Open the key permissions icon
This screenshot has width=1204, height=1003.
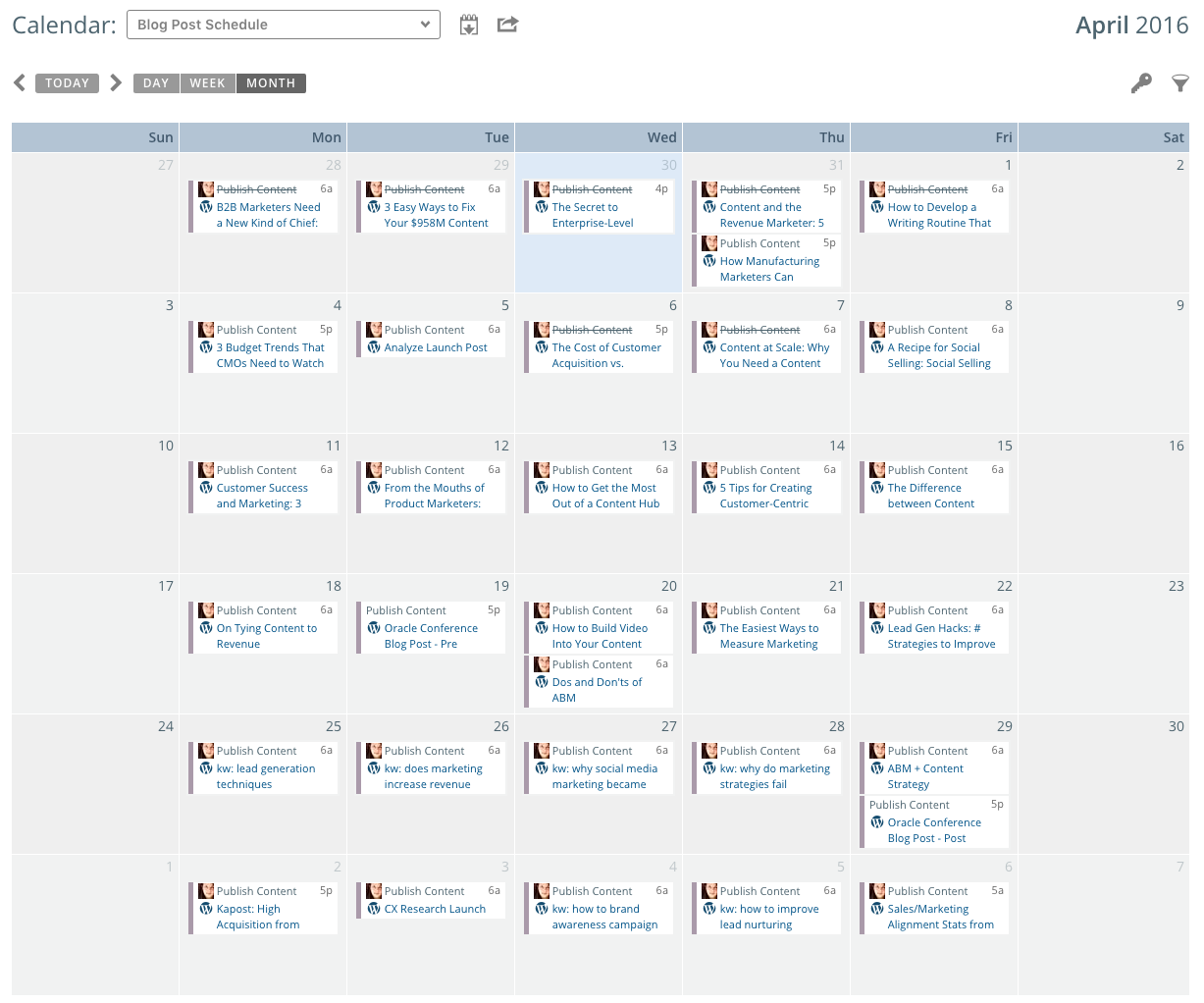point(1141,83)
